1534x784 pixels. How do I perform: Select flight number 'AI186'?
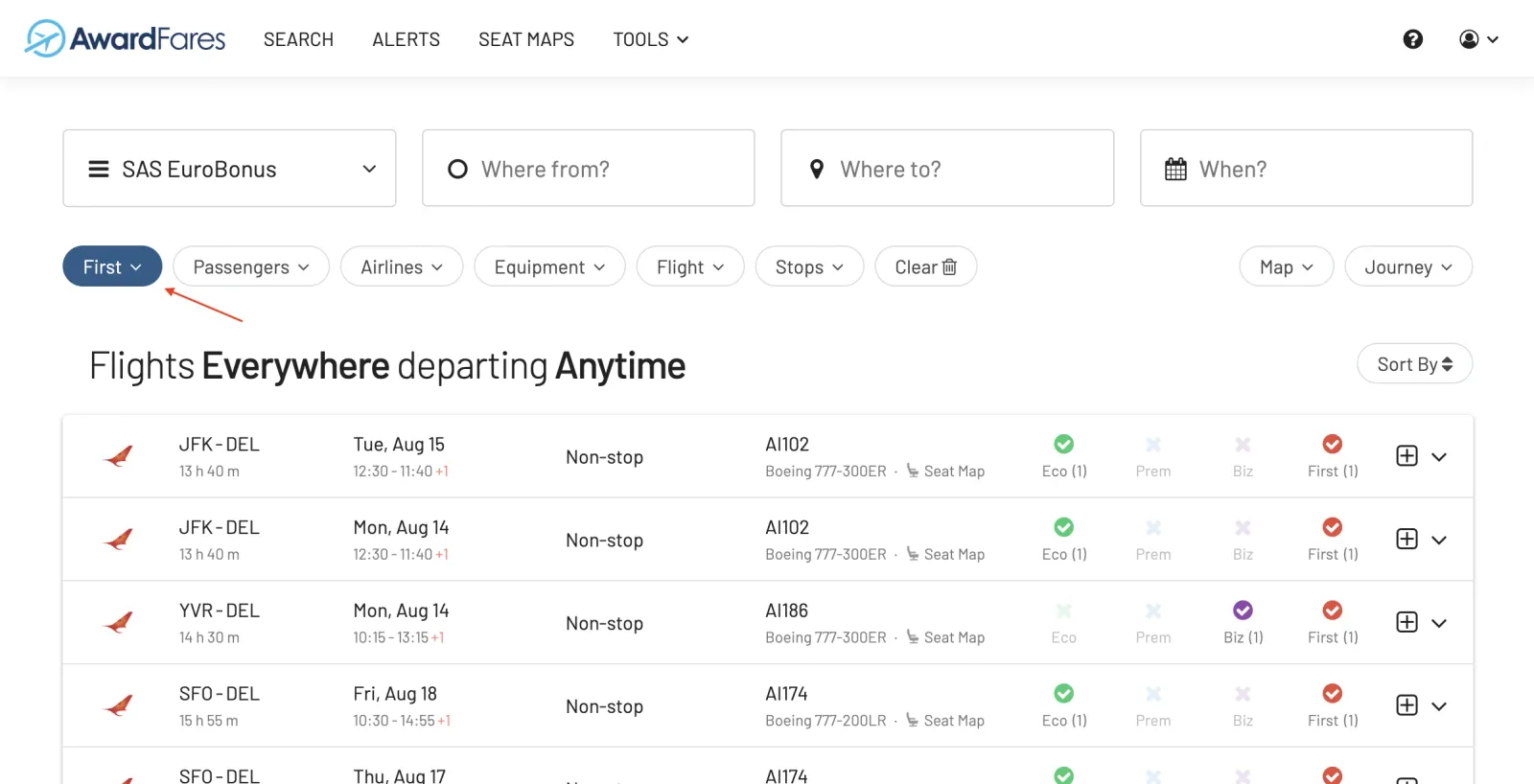pos(787,611)
